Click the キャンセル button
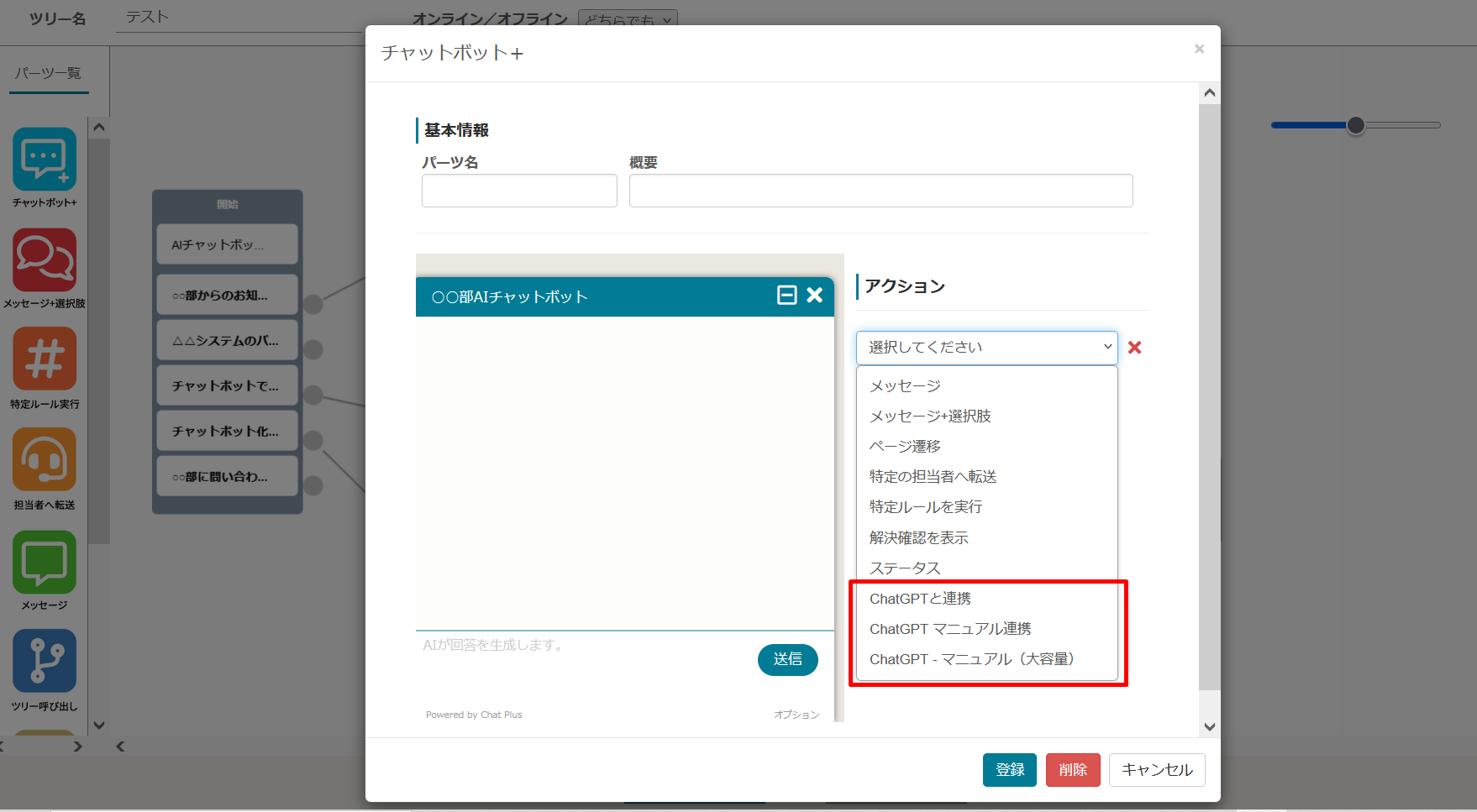 pyautogui.click(x=1156, y=770)
